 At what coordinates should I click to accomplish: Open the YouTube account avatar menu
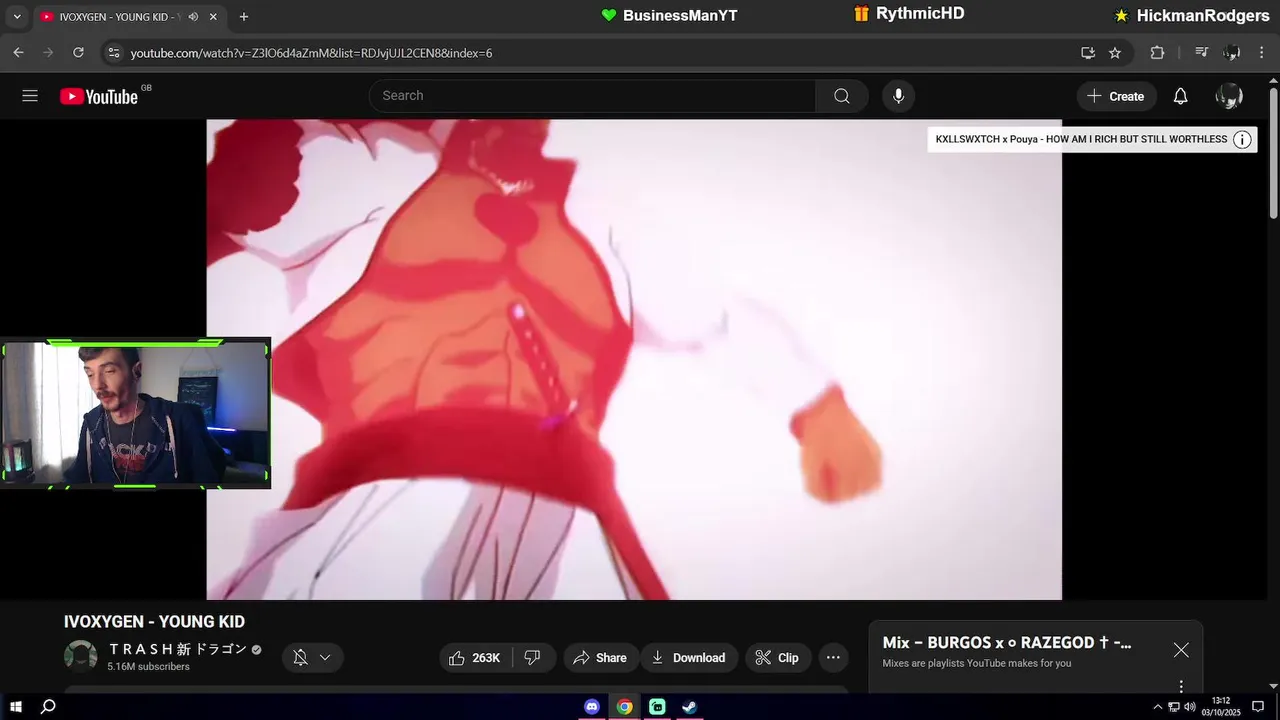click(1229, 96)
